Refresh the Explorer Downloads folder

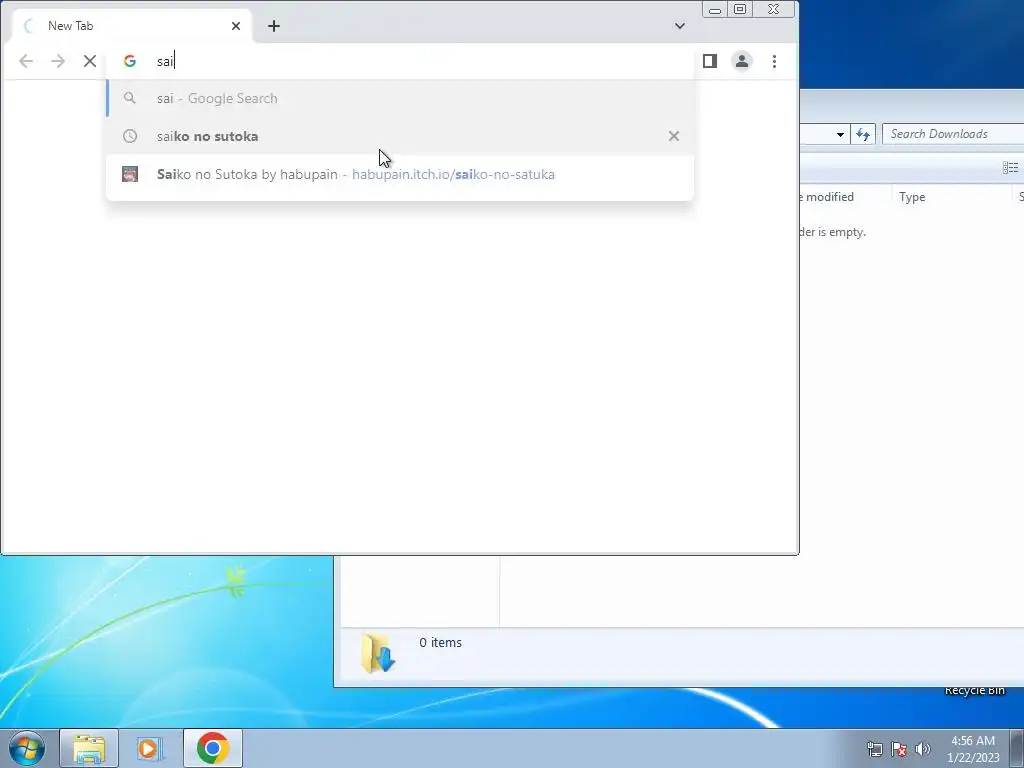click(863, 135)
